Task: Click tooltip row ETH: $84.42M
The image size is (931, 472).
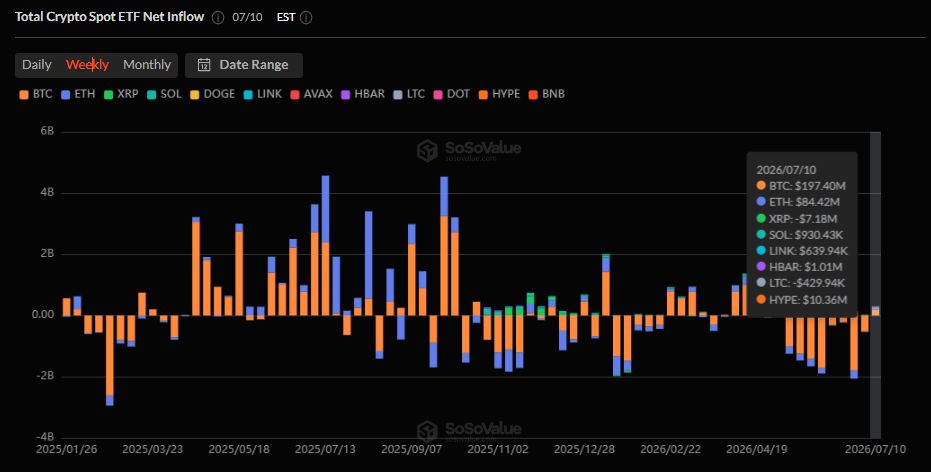Action: [798, 202]
